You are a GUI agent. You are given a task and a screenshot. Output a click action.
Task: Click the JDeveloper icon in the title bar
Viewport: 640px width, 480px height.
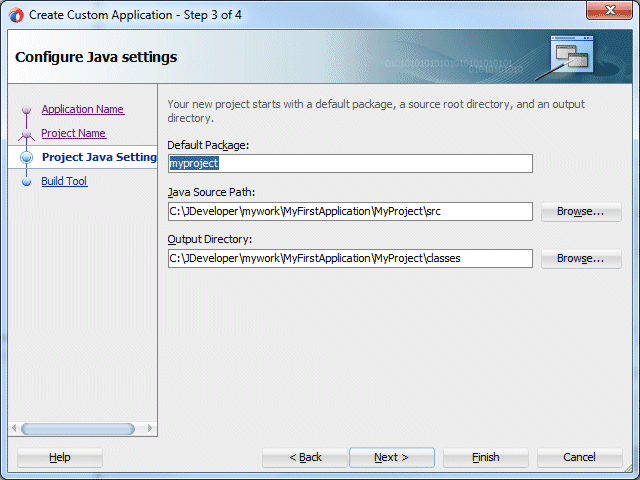(x=16, y=16)
